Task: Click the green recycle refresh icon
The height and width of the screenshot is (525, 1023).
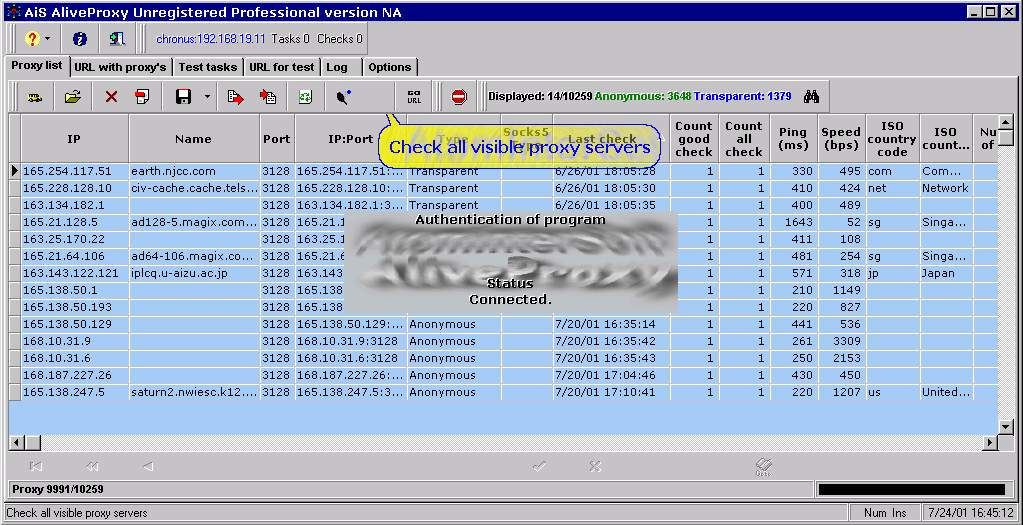Action: 305,97
